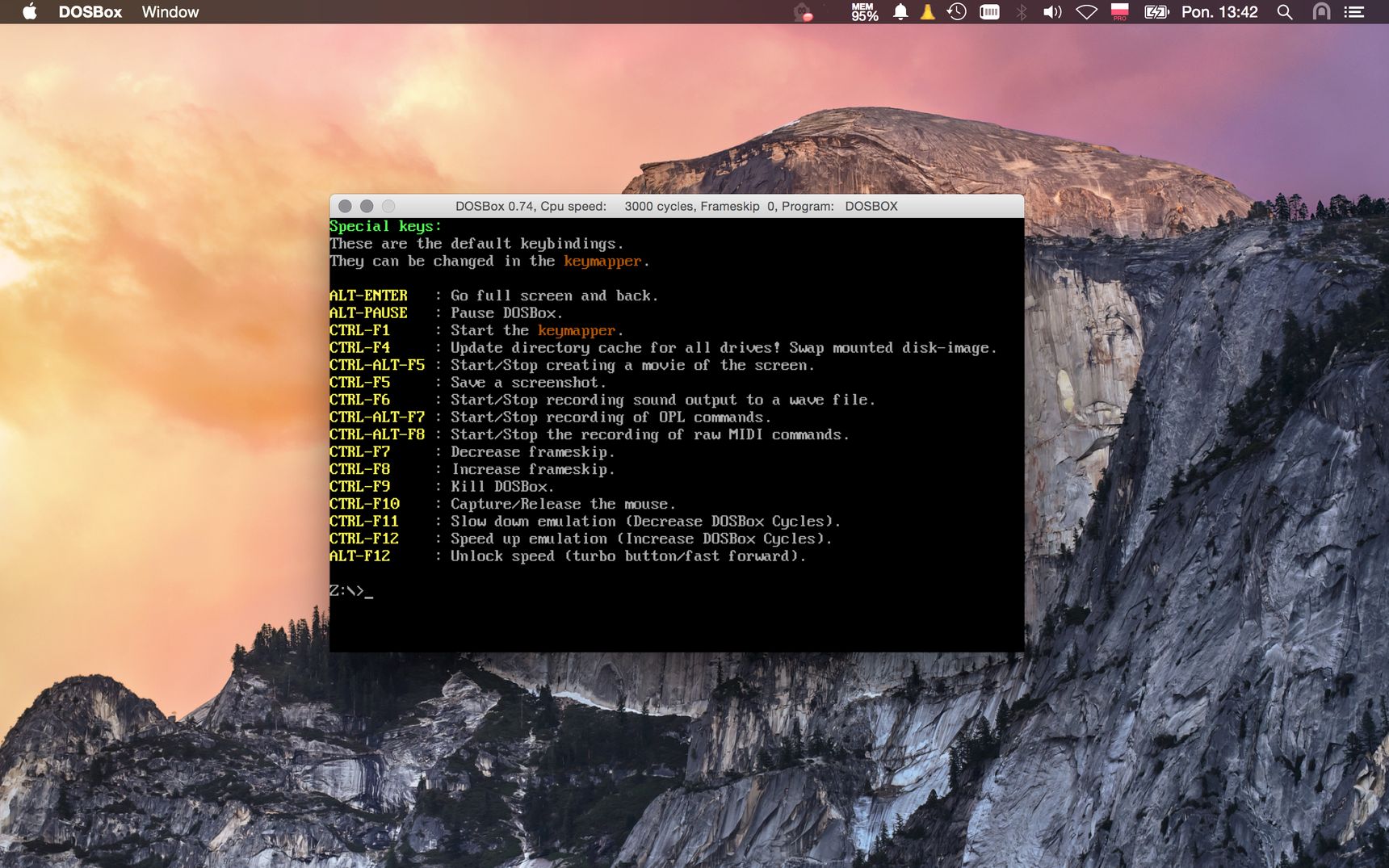Image resolution: width=1389 pixels, height=868 pixels.
Task: Click the gray character icon with red badge
Action: pyautogui.click(x=803, y=12)
